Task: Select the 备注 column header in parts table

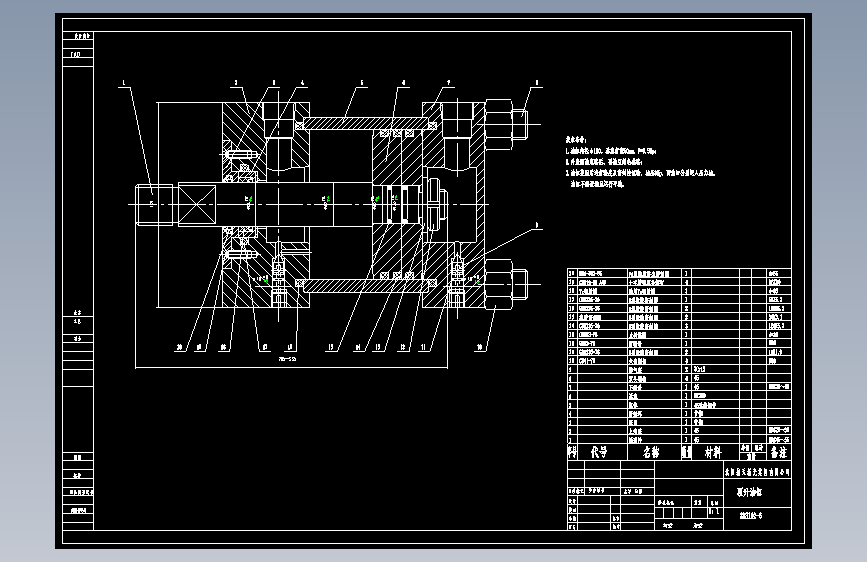Action: tap(779, 452)
